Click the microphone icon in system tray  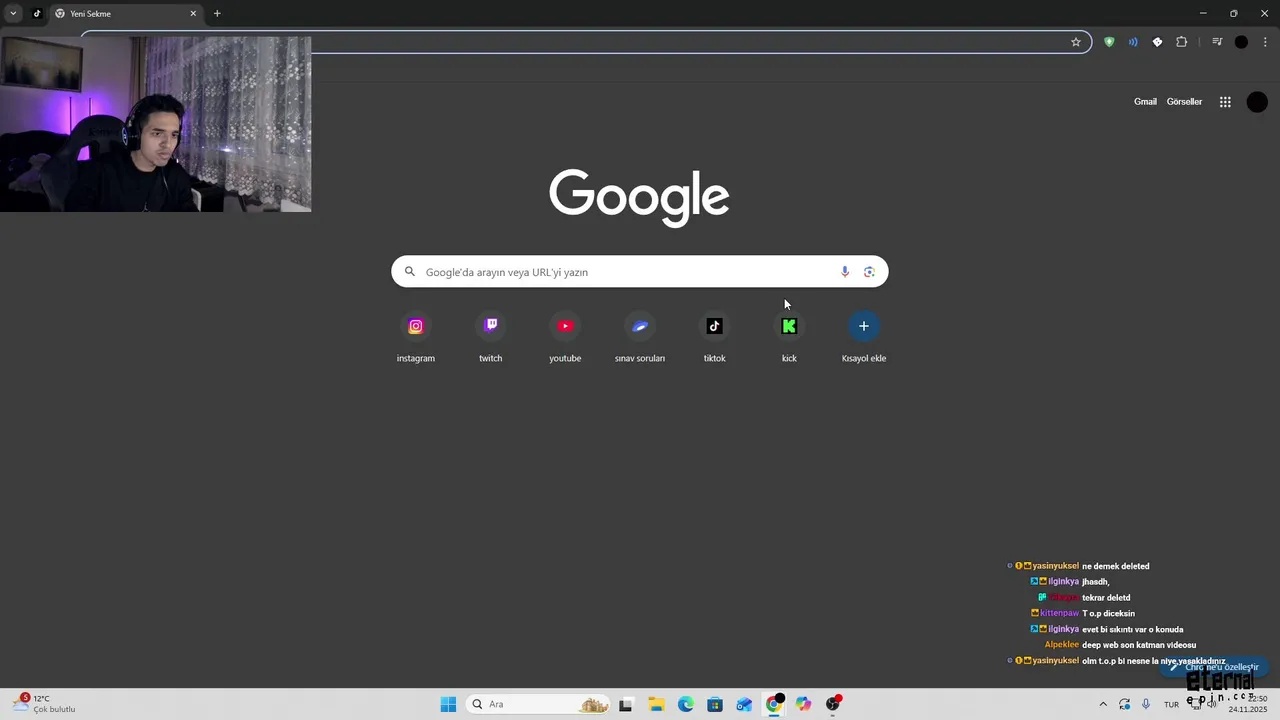[1146, 704]
